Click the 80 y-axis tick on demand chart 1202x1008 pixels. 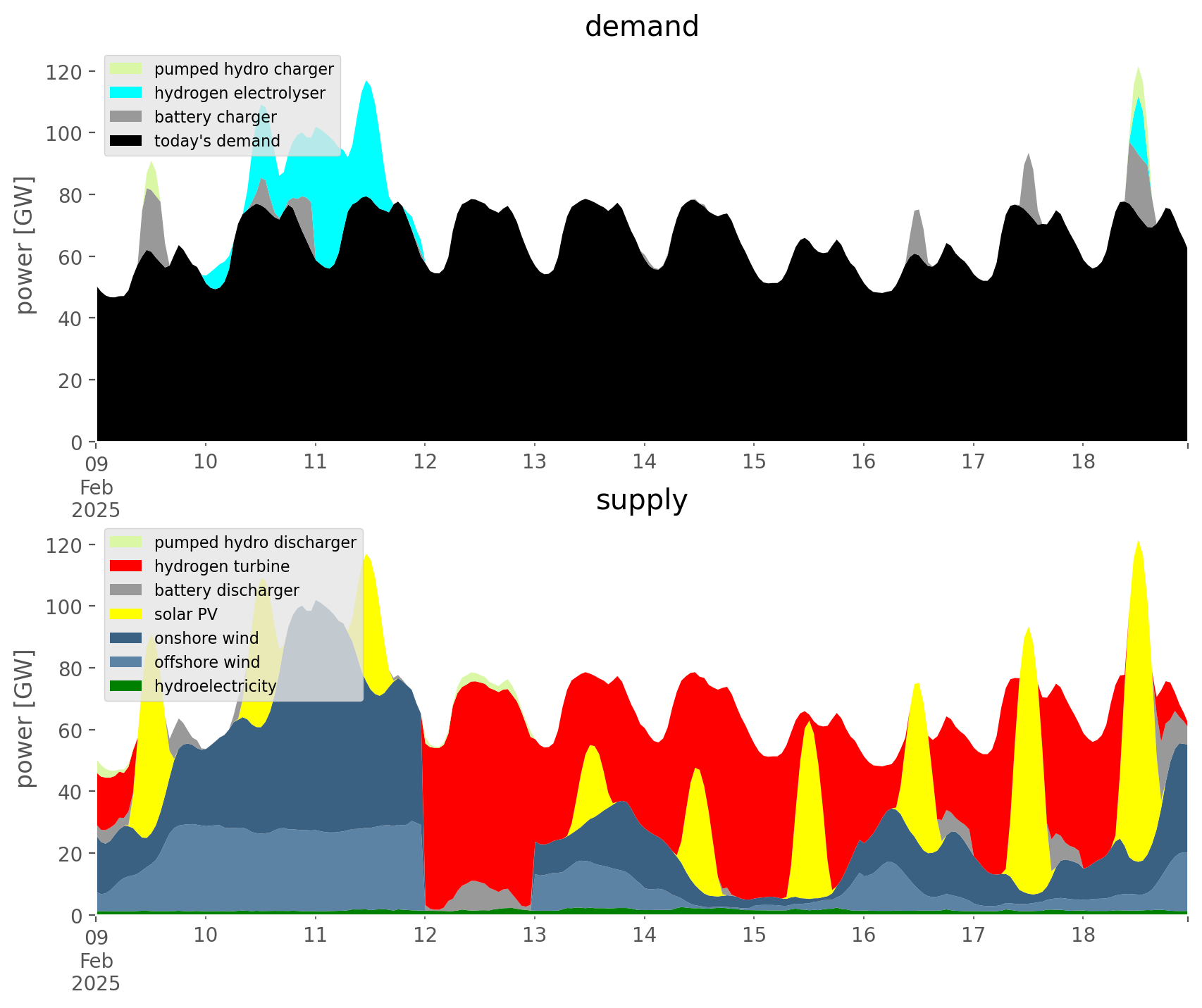click(x=70, y=195)
